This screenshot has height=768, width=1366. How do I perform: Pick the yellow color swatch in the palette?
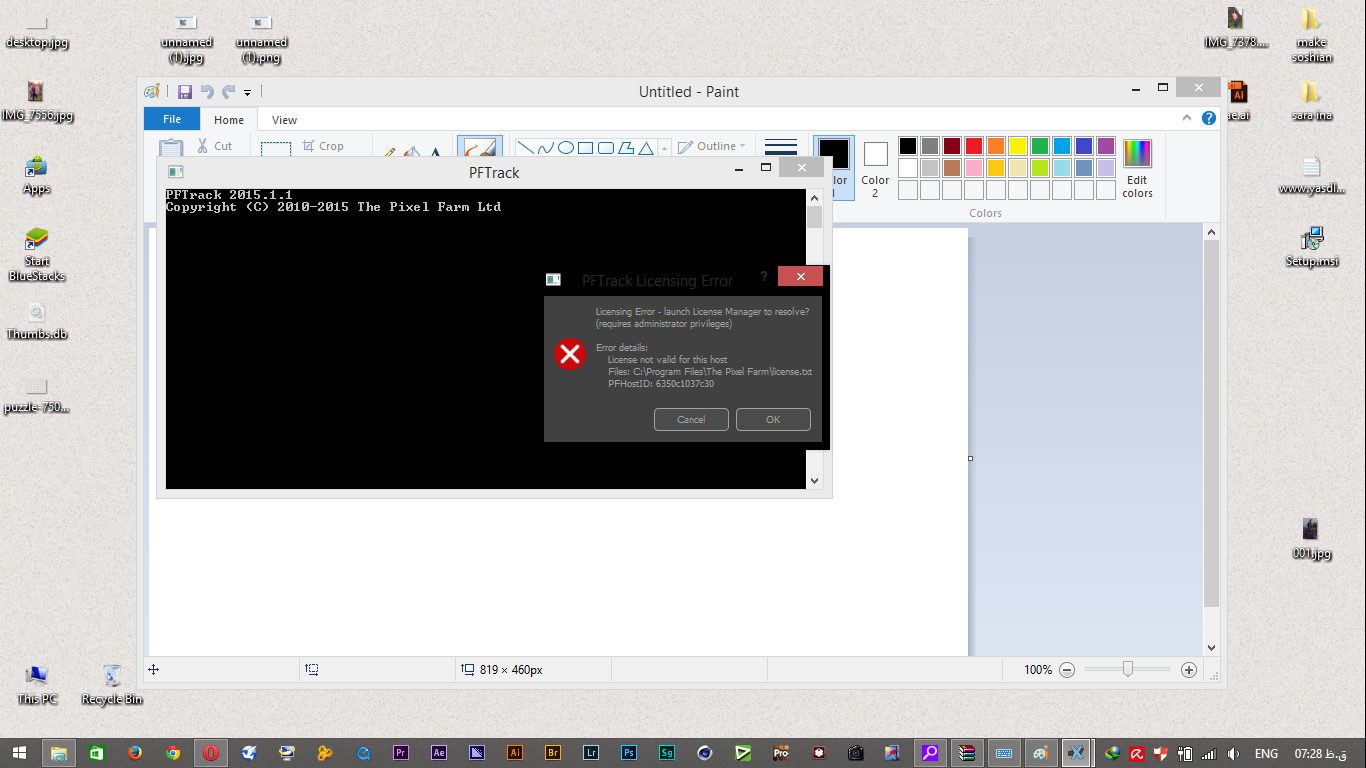pyautogui.click(x=1017, y=146)
